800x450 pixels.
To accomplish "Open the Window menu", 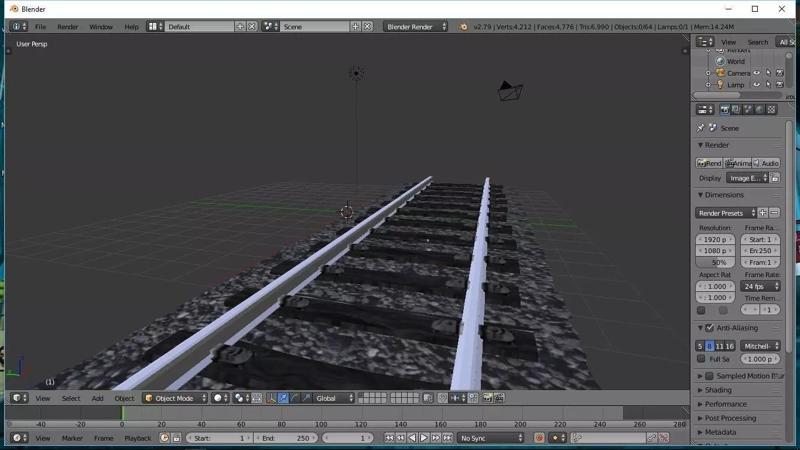I will coord(101,27).
